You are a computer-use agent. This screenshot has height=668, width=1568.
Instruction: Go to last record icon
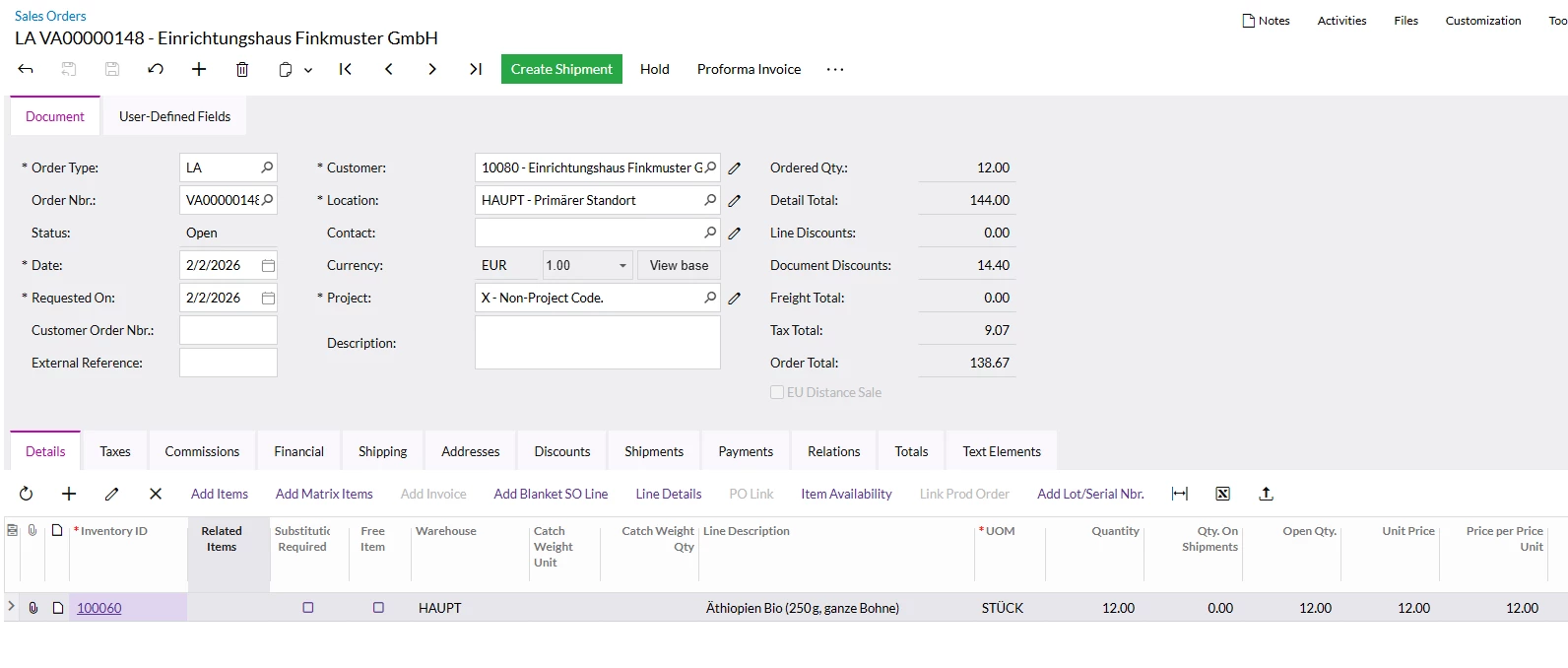click(476, 69)
